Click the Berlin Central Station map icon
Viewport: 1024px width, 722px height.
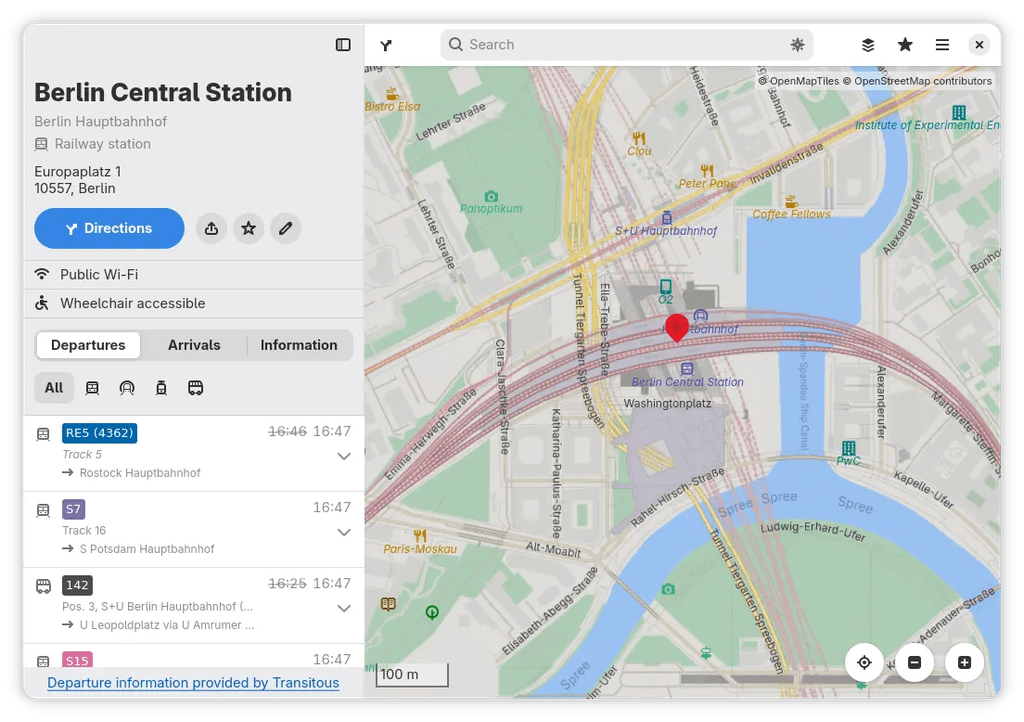686,369
